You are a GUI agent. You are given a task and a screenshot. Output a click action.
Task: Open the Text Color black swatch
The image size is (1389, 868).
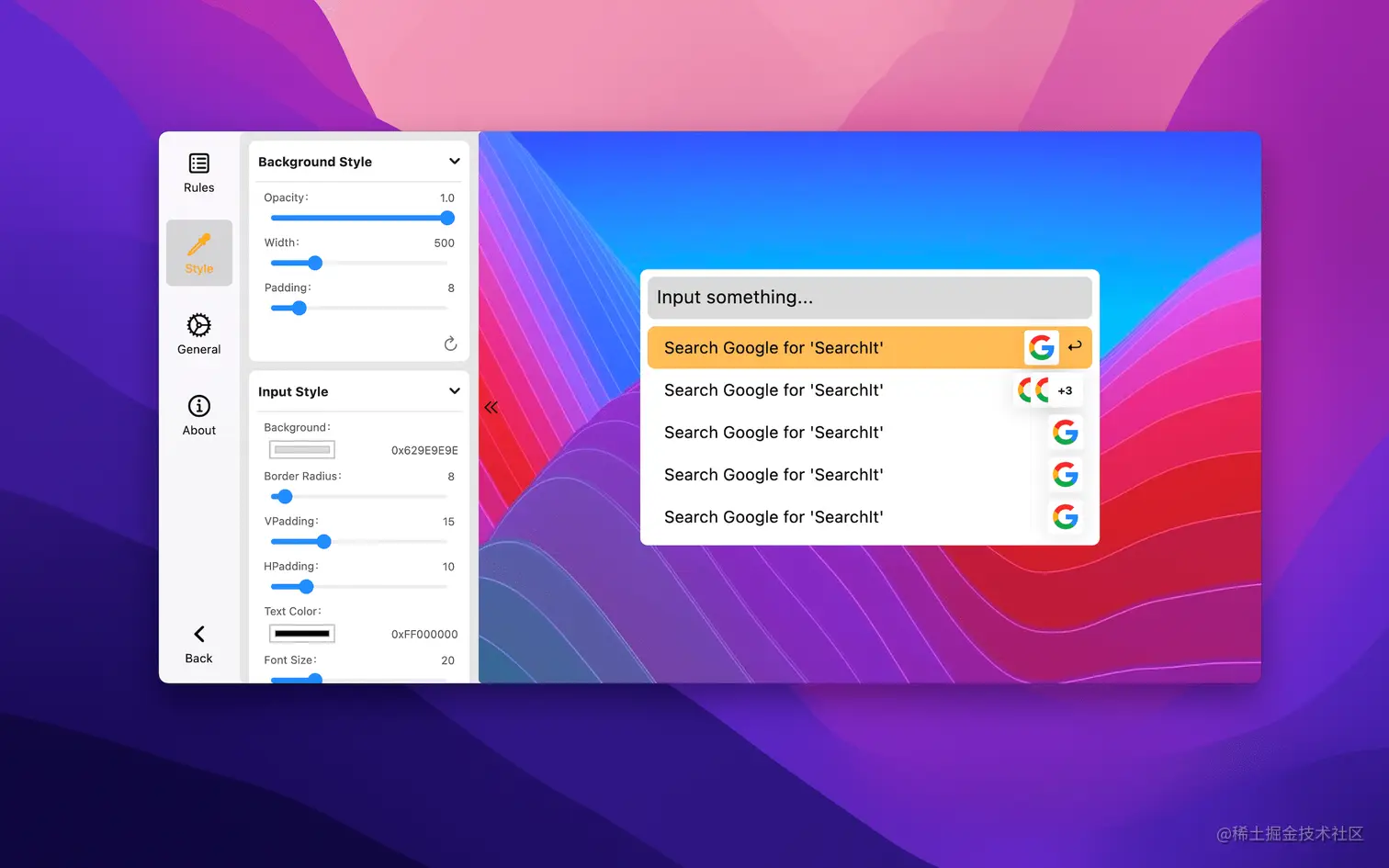tap(301, 634)
